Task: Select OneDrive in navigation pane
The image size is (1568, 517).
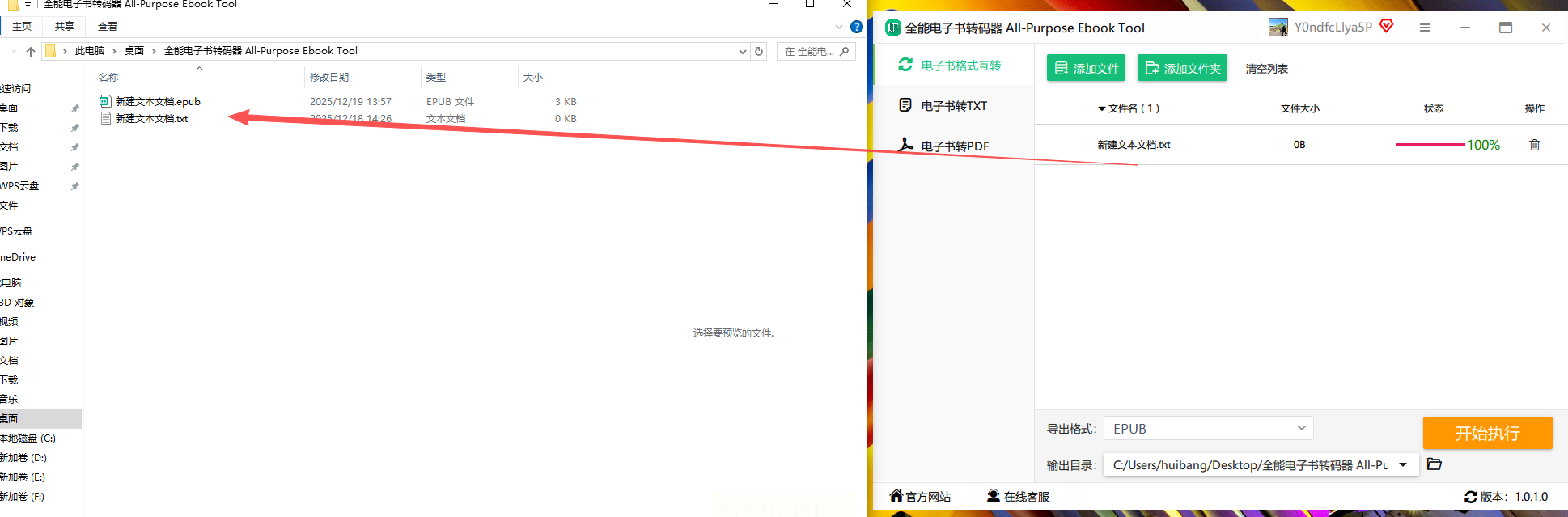Action: (18, 257)
